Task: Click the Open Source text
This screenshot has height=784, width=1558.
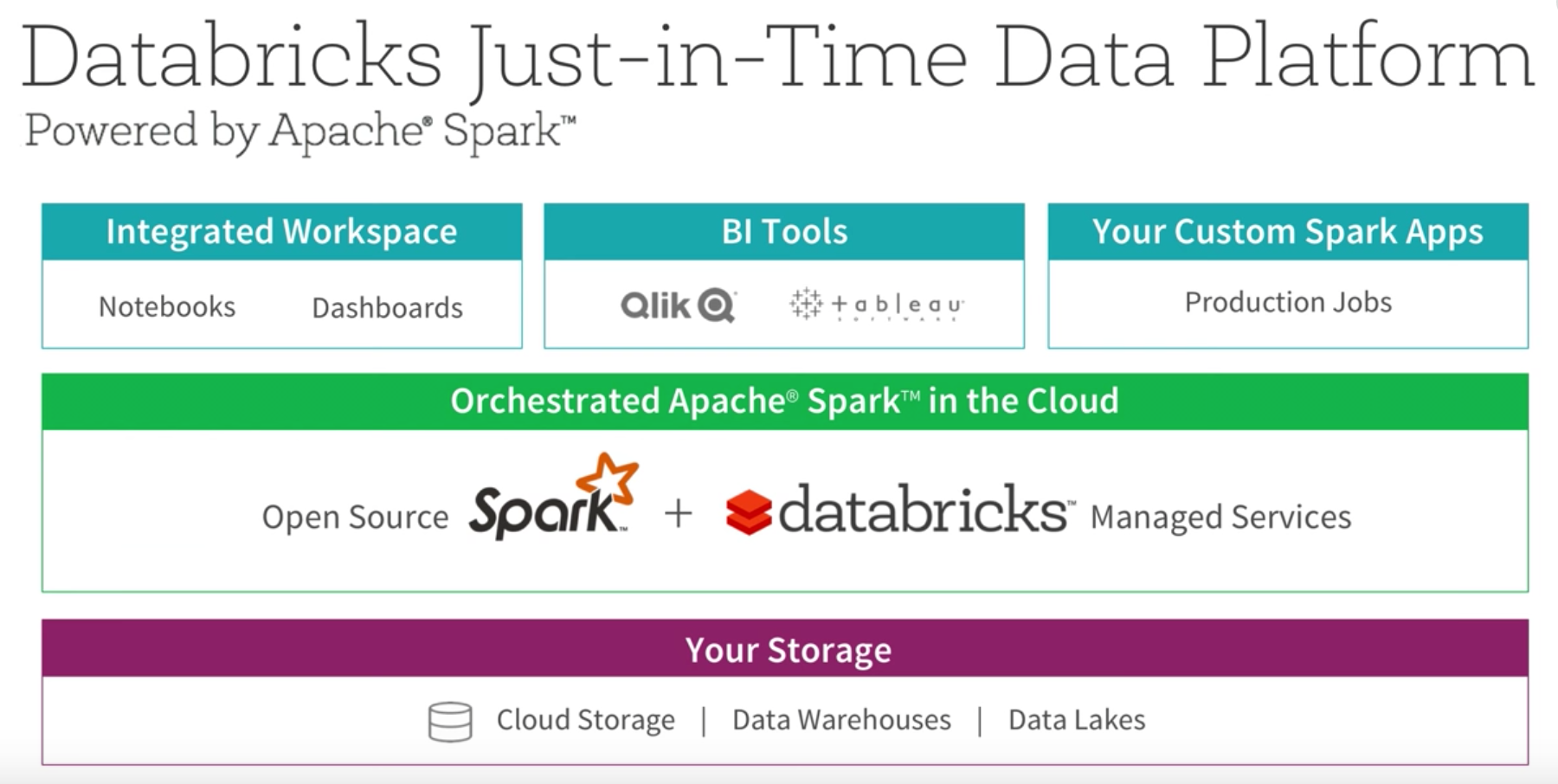Action: click(355, 517)
